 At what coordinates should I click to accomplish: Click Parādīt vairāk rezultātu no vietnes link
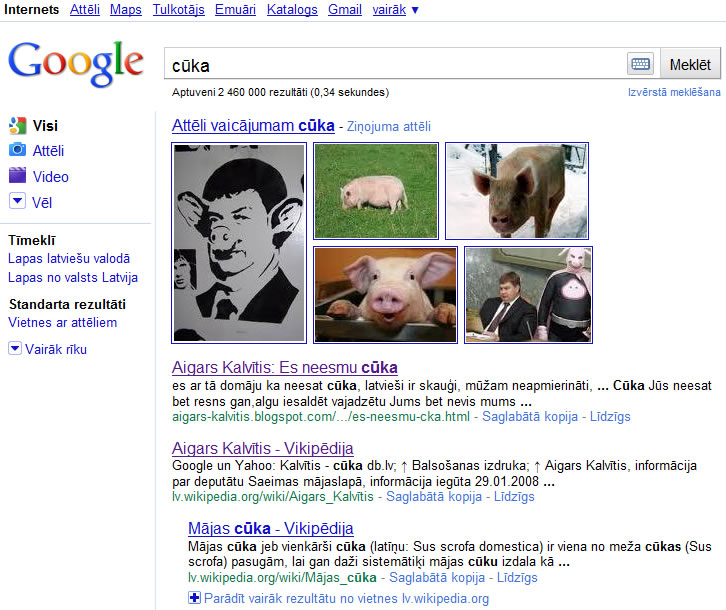point(346,598)
